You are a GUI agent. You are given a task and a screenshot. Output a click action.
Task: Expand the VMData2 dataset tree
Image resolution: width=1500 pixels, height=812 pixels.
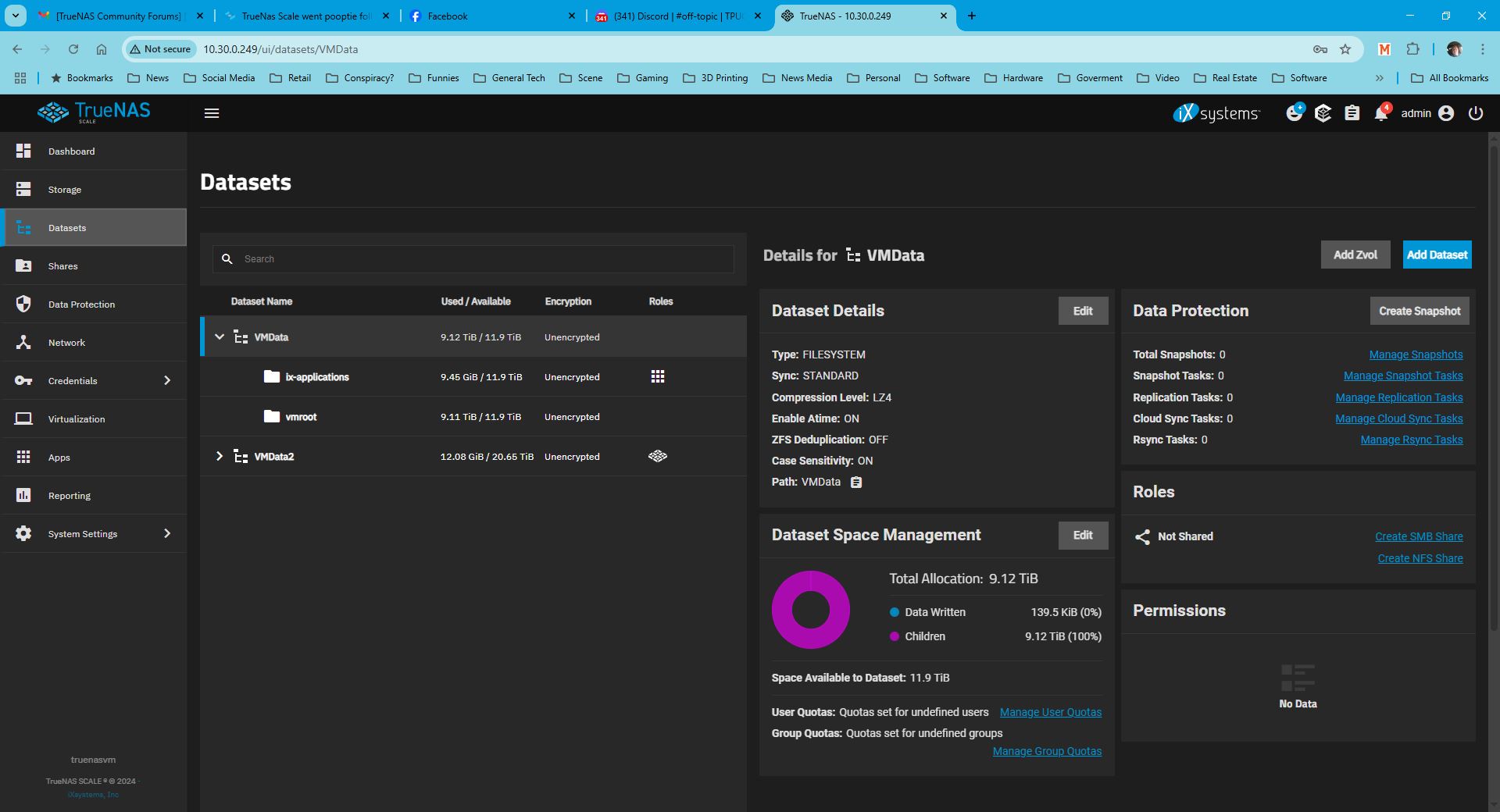click(x=220, y=457)
